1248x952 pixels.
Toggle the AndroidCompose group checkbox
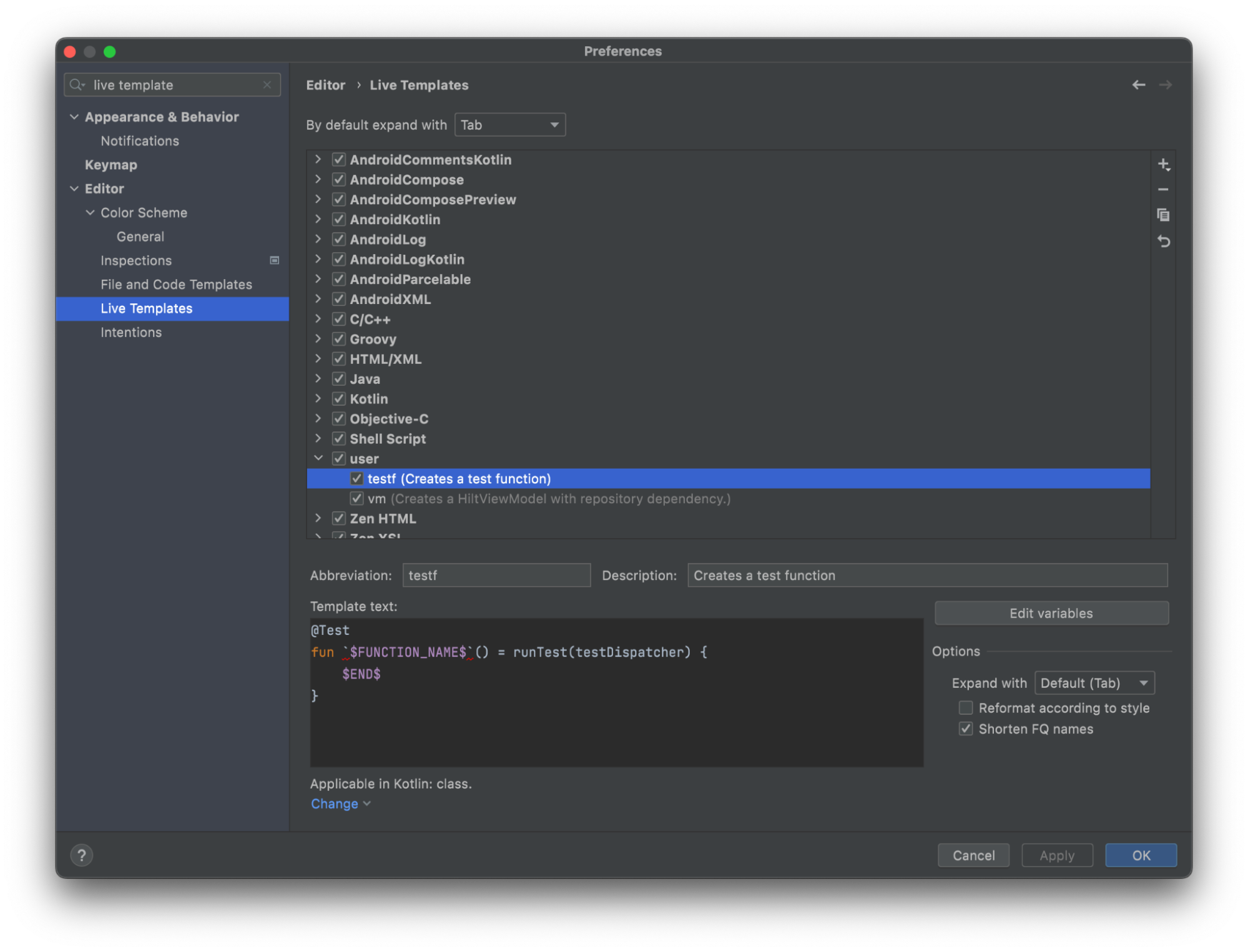[x=339, y=180]
